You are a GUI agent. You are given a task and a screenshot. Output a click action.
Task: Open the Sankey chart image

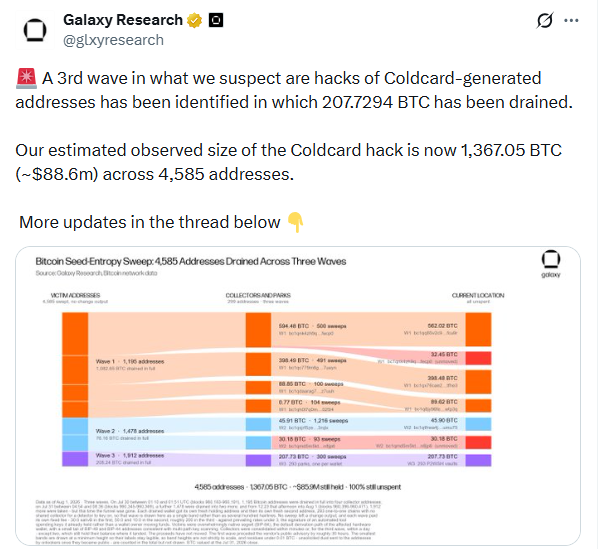point(298,396)
